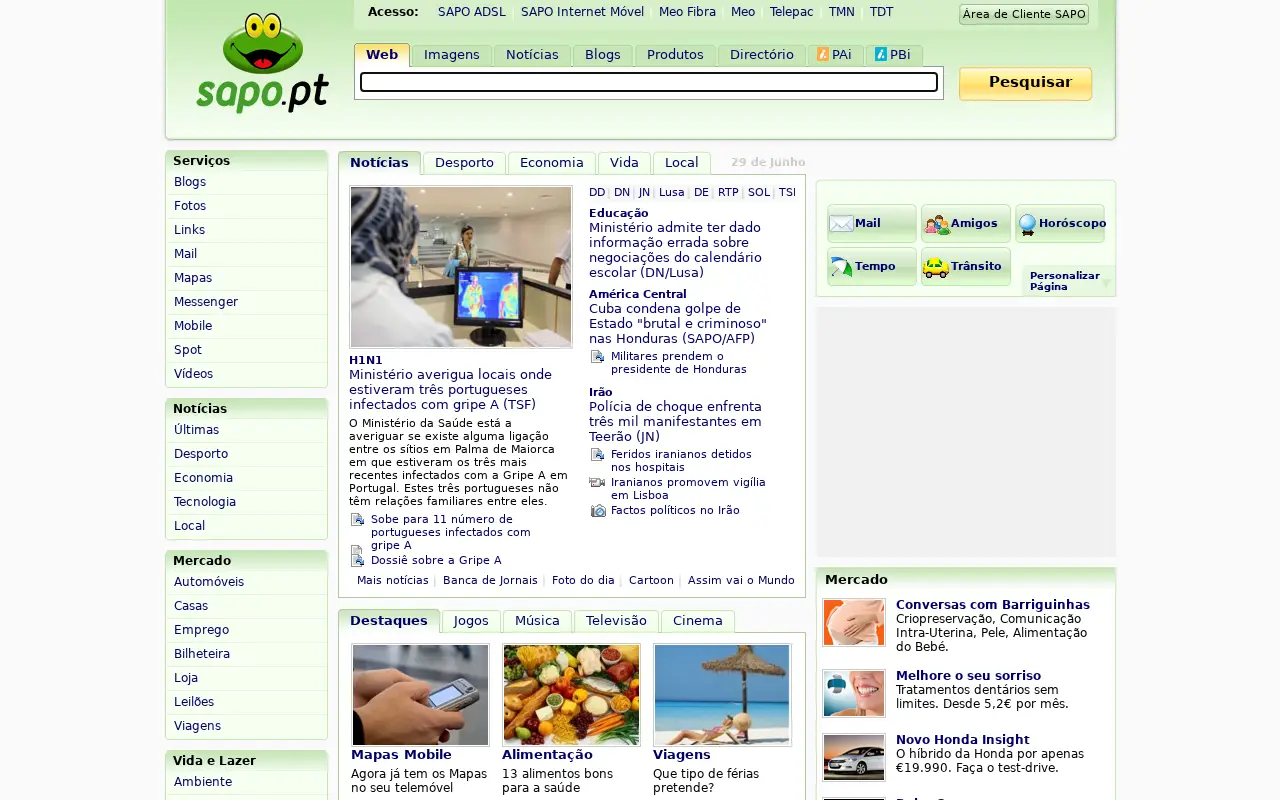Open the Horóscopo crystal ball widget

(x=1059, y=223)
